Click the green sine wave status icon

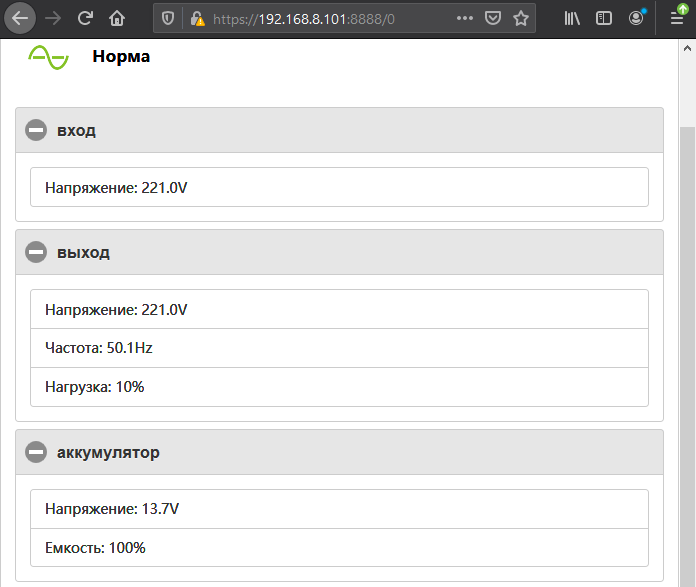point(48,57)
